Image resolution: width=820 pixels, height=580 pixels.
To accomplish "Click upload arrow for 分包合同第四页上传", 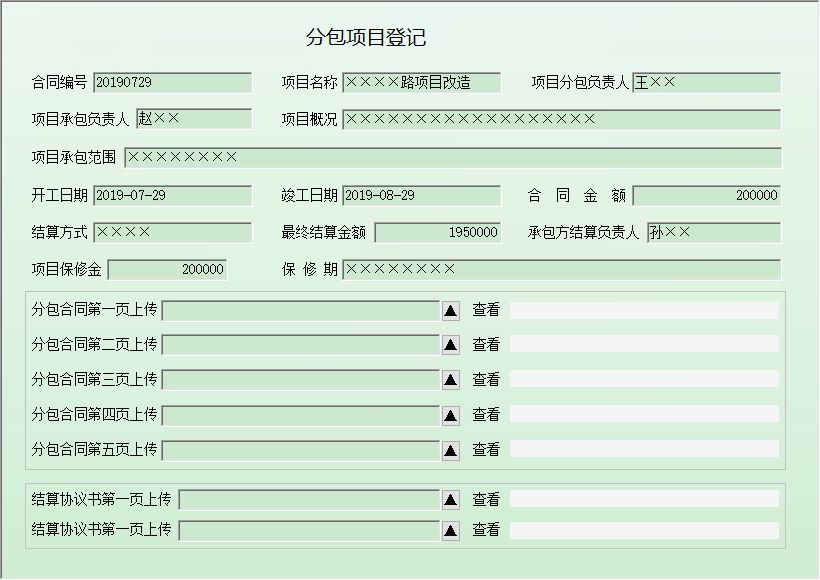I will click(450, 416).
